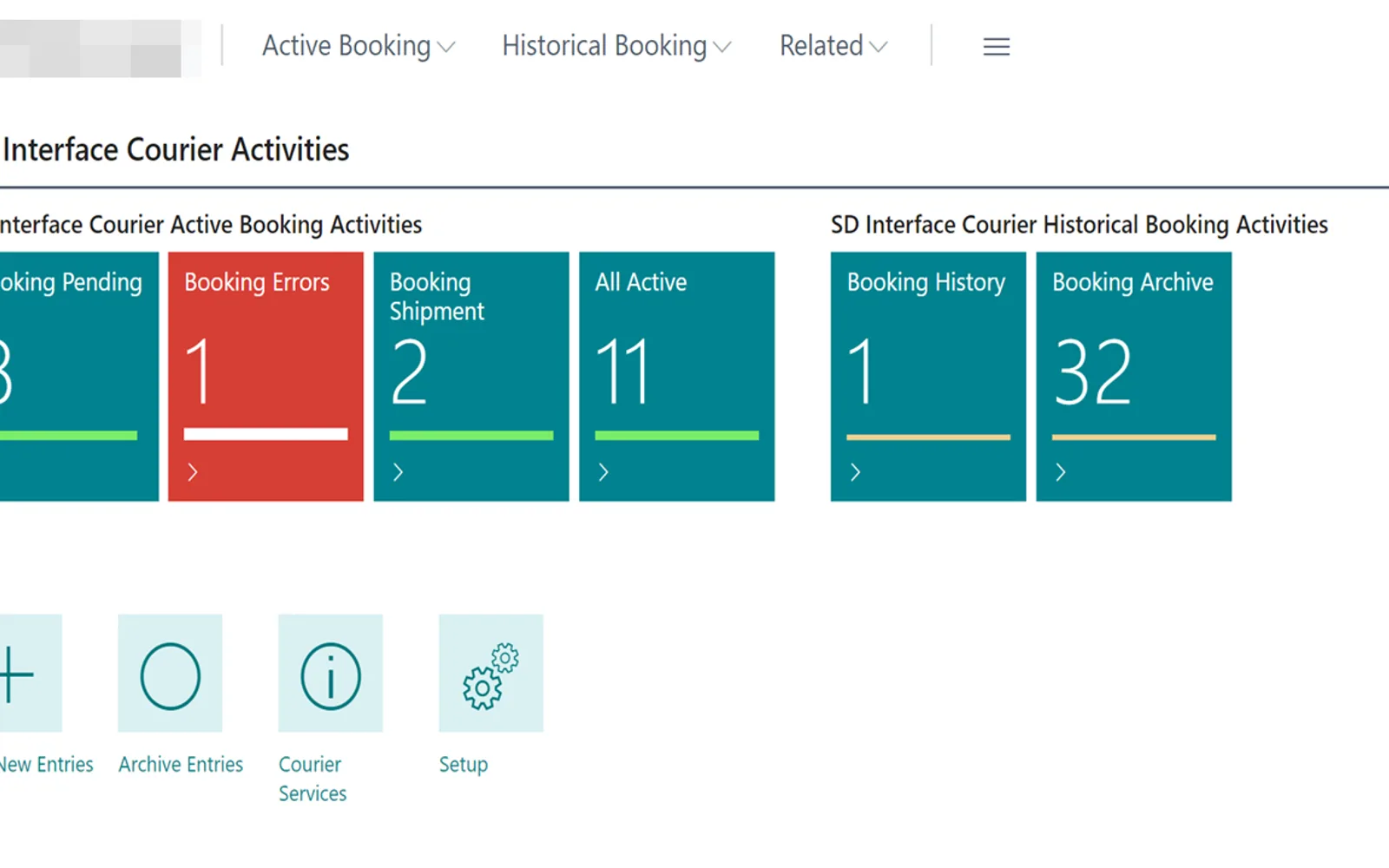
Task: Open the Booking Errors red tile
Action: point(266,376)
